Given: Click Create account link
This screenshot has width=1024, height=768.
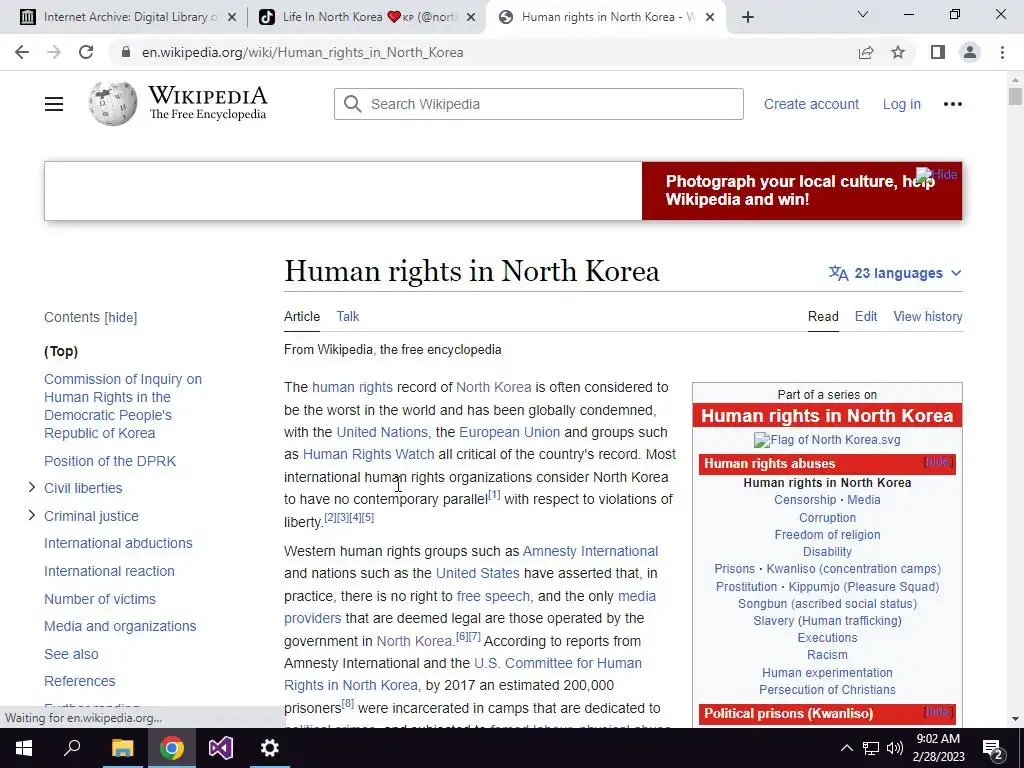Looking at the screenshot, I should pos(811,104).
